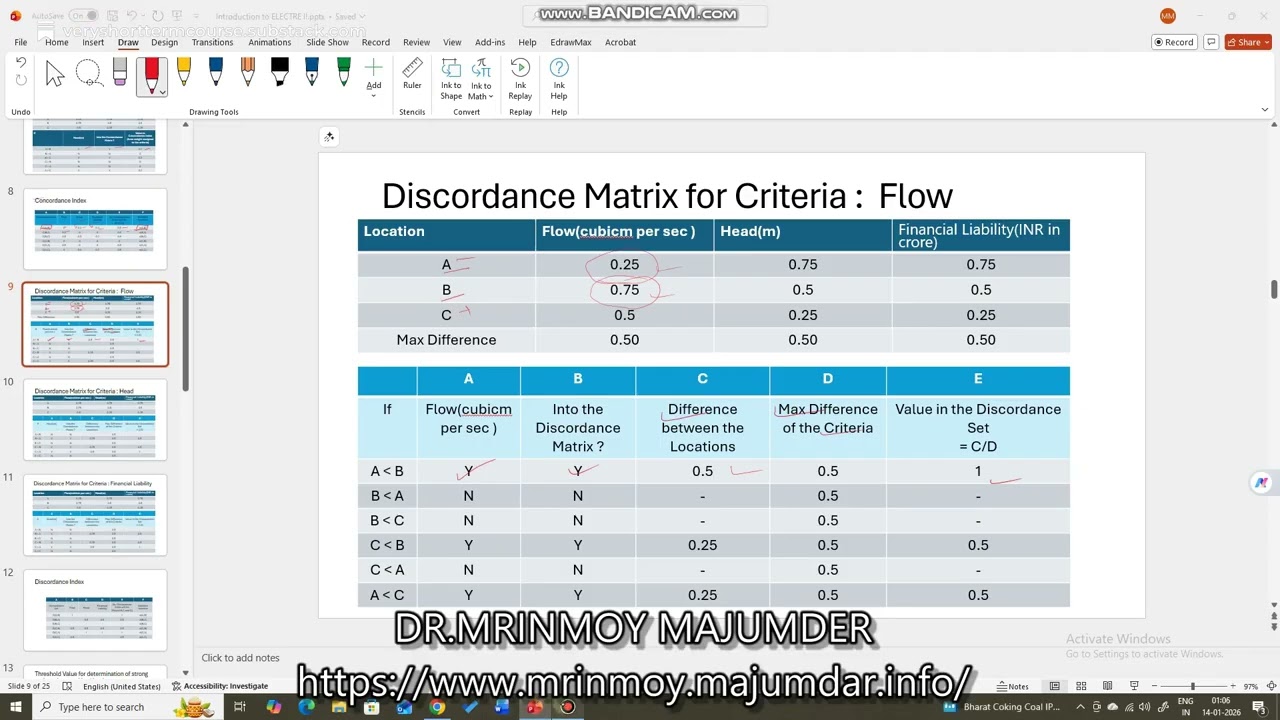Open Microsoft Edge from the taskbar
Viewport: 1280px width, 720px height.
coord(306,707)
